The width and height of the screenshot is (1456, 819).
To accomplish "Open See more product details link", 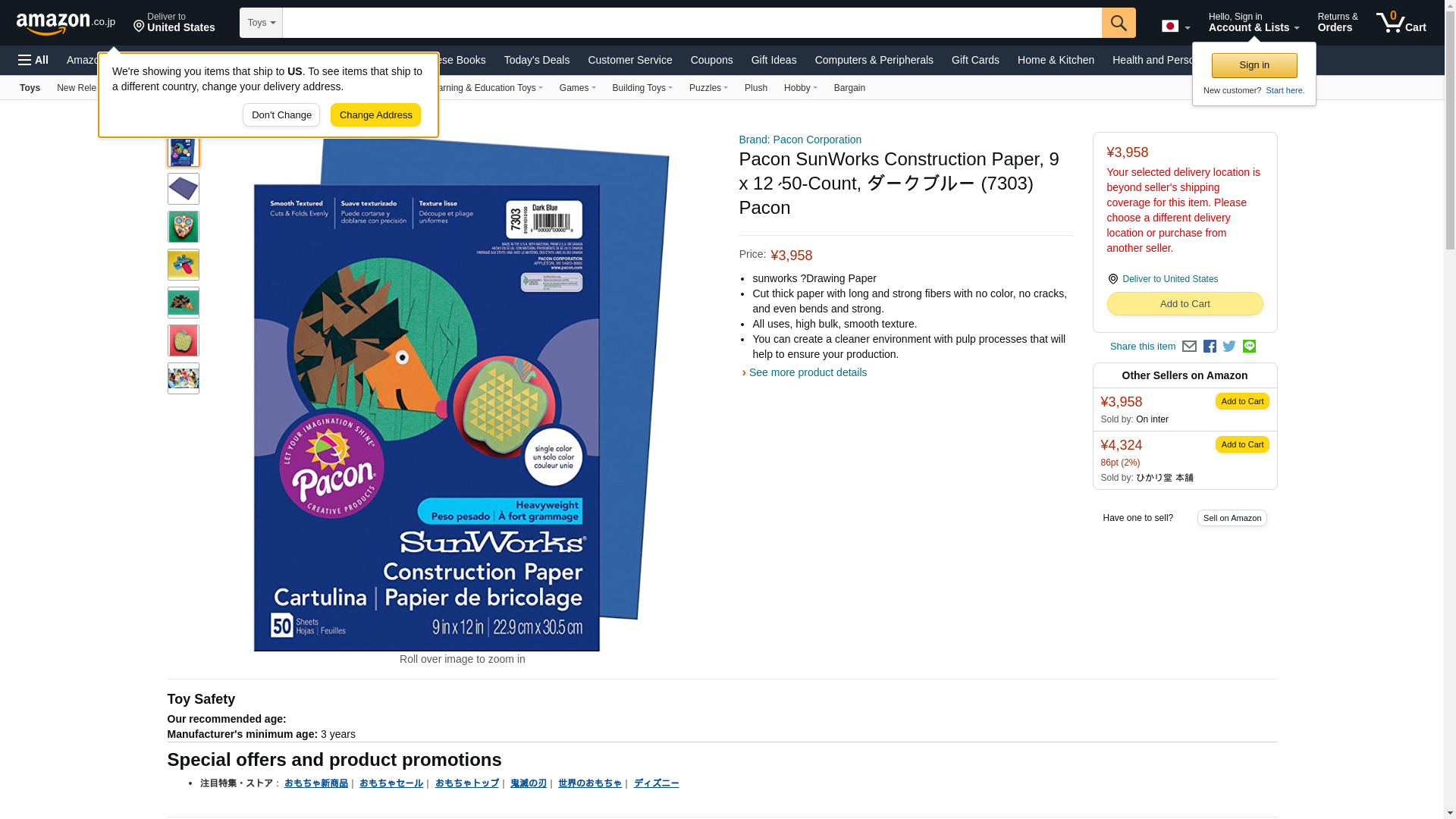I will coord(808,372).
